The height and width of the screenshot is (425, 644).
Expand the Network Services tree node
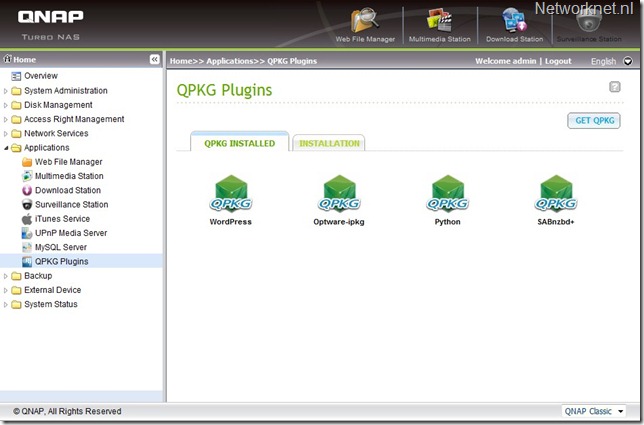coord(5,133)
